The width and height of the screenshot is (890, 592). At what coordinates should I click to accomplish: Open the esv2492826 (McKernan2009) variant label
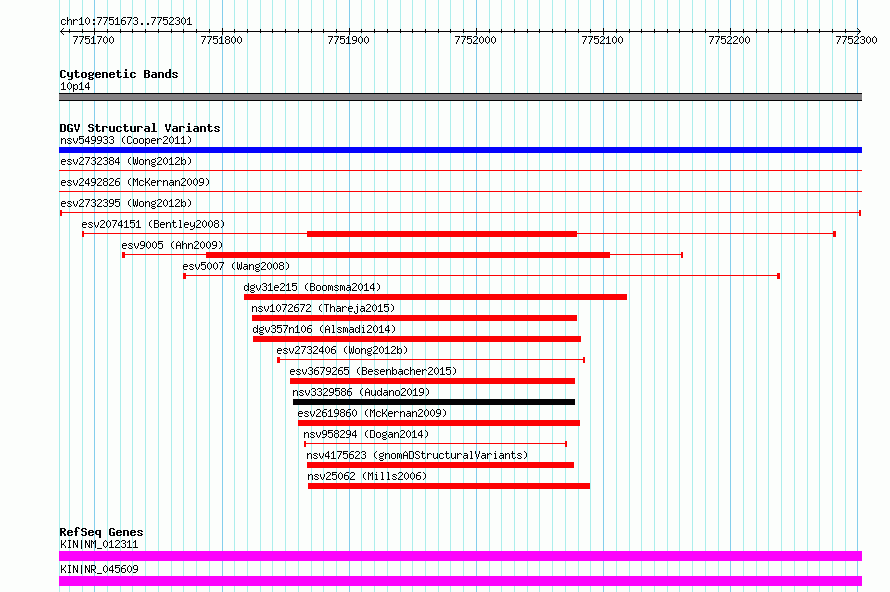[x=135, y=182]
